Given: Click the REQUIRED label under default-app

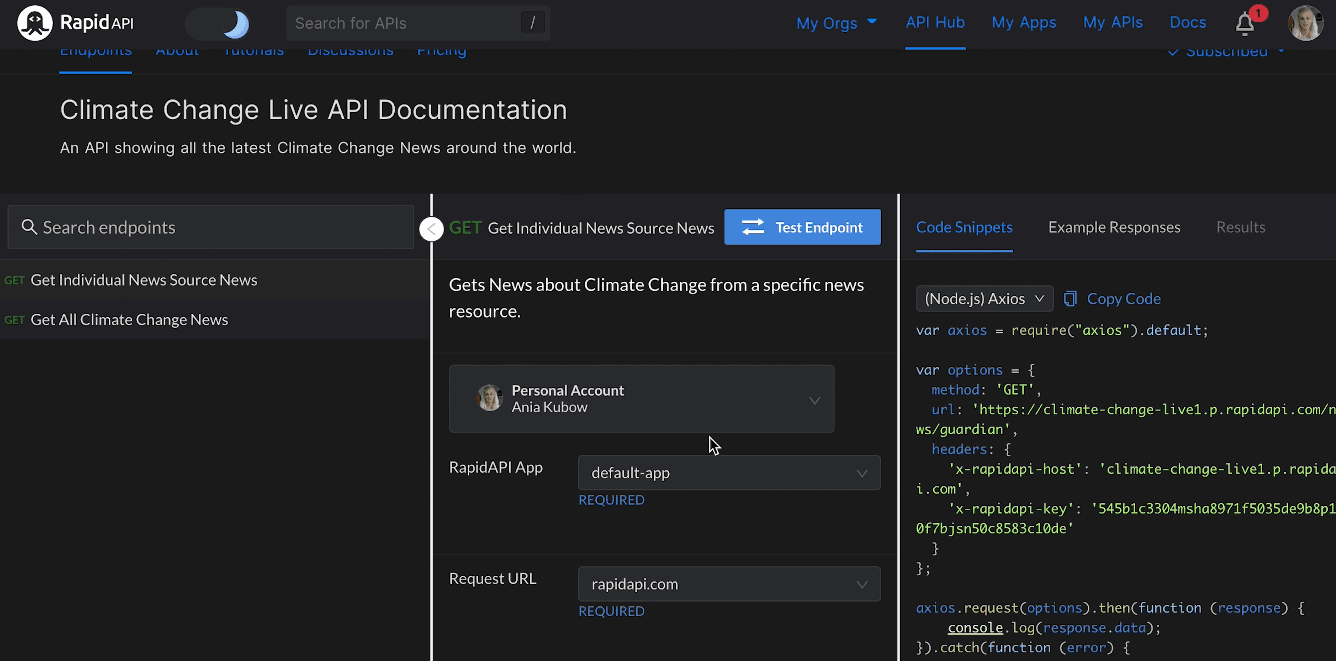Looking at the screenshot, I should (x=611, y=500).
